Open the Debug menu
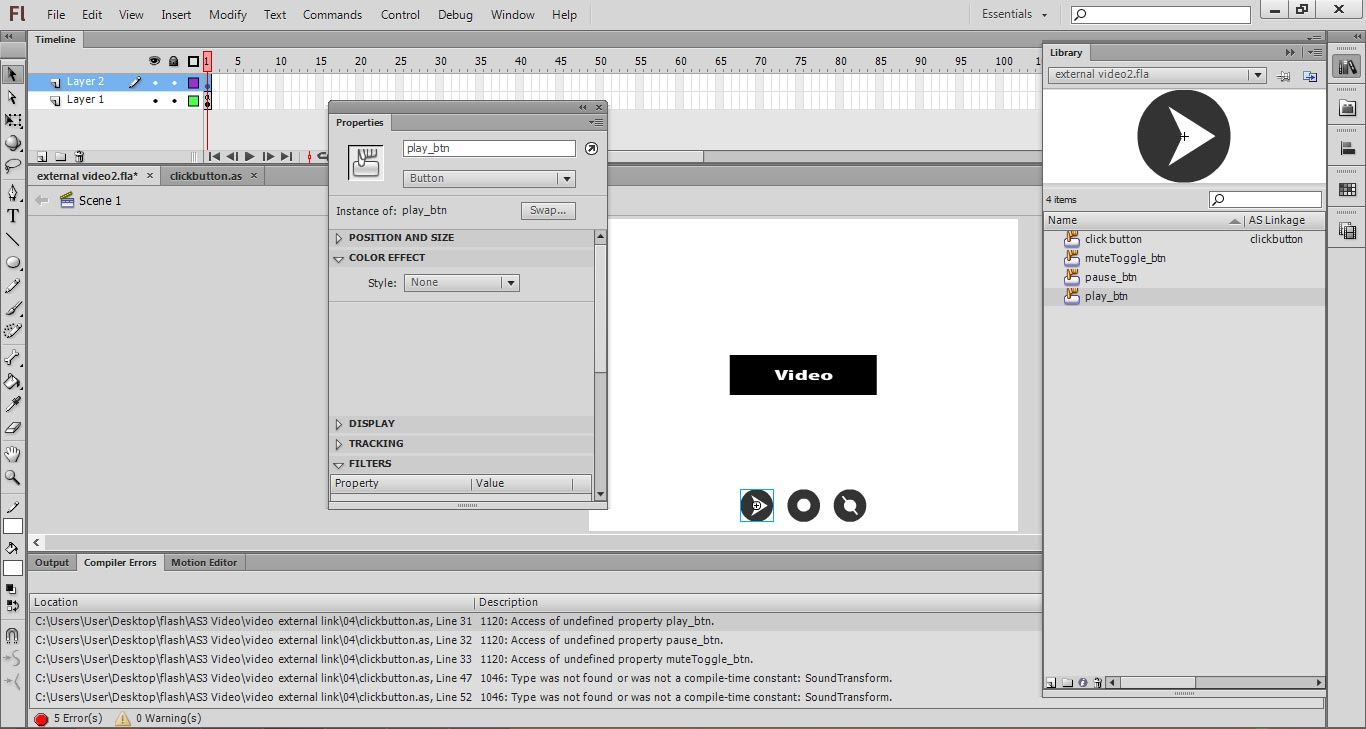1366x729 pixels. pos(455,15)
